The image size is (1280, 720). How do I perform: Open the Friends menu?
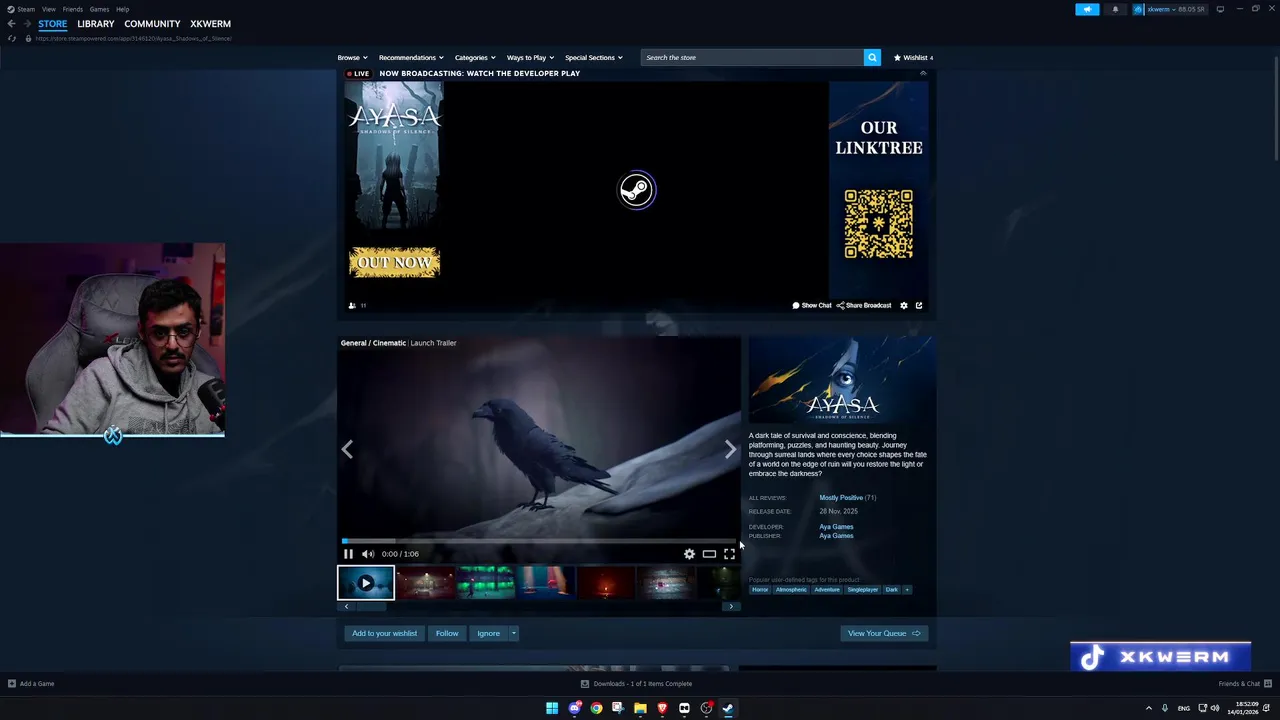click(x=73, y=9)
